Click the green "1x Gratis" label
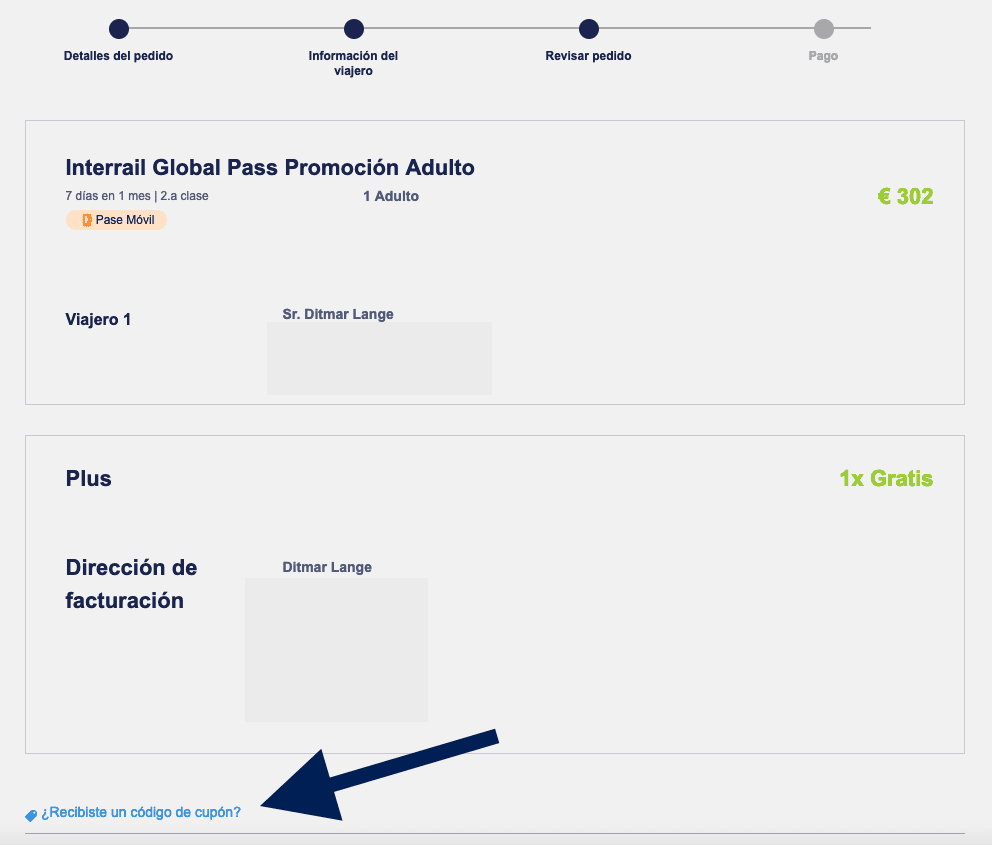The image size is (992, 845). [886, 478]
